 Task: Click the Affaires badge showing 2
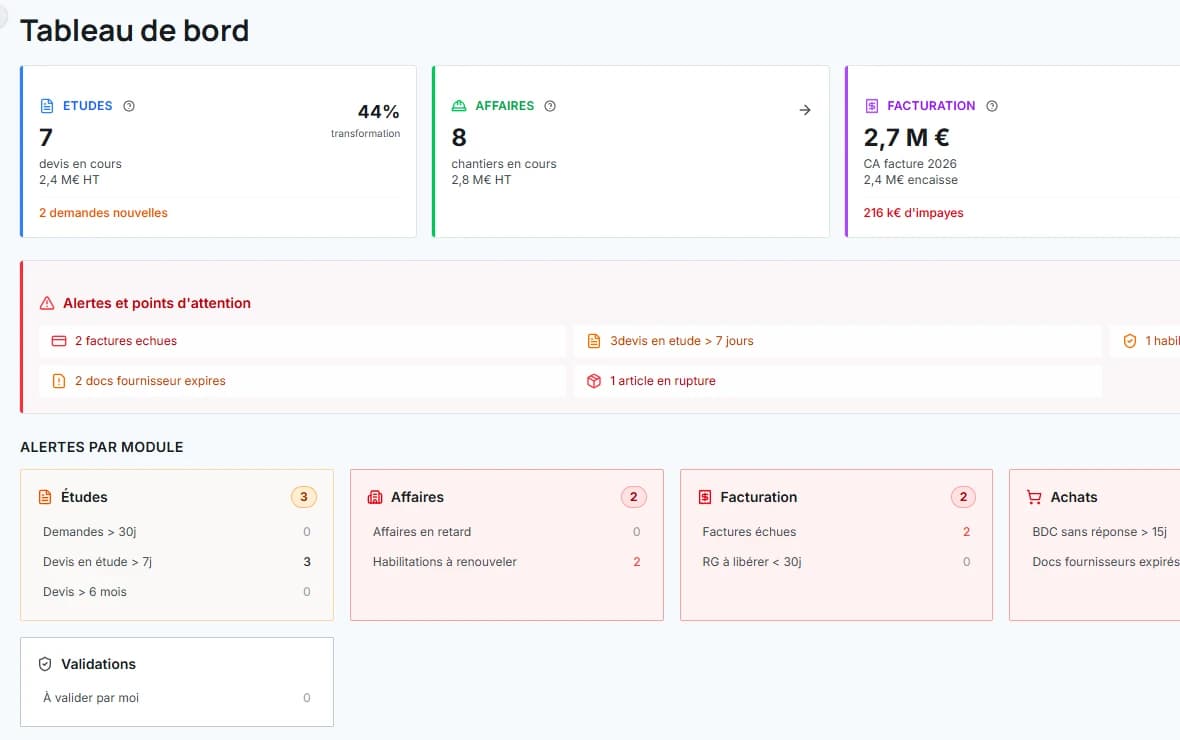(634, 497)
